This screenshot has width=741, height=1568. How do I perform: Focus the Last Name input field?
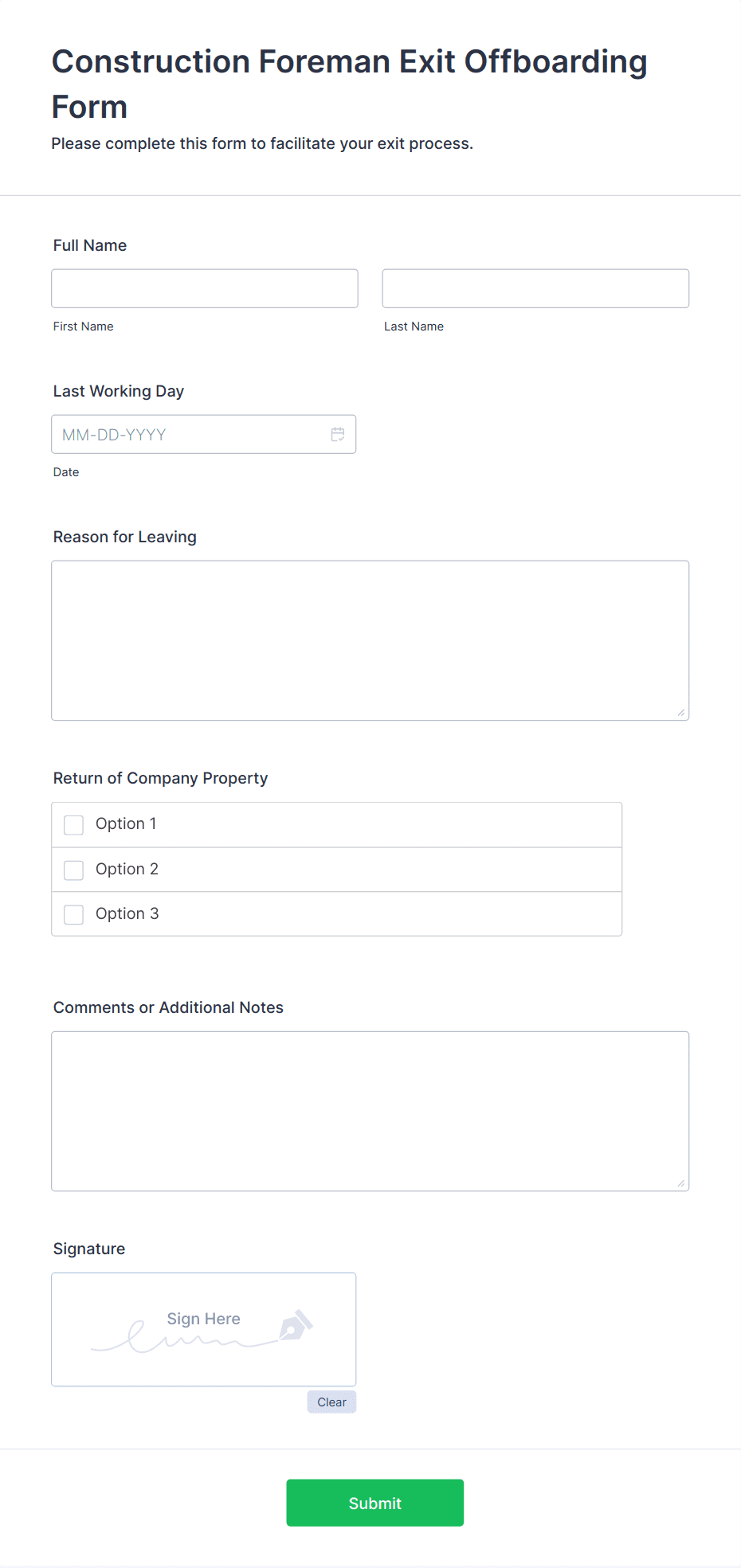(x=535, y=288)
